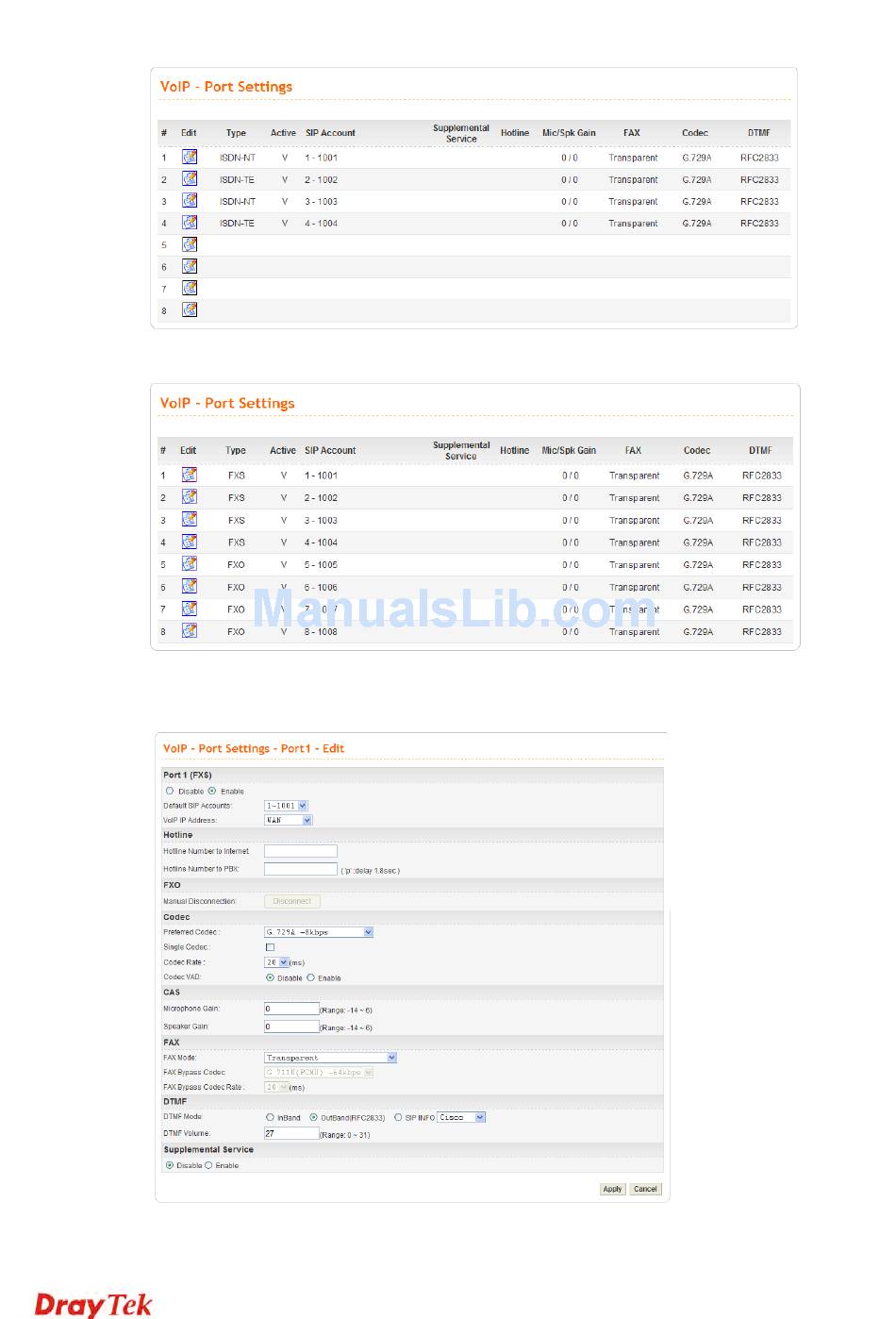Click 'VoIP - Port Settings - Port1 - Edit' title
The width and height of the screenshot is (896, 1319).
point(254,748)
